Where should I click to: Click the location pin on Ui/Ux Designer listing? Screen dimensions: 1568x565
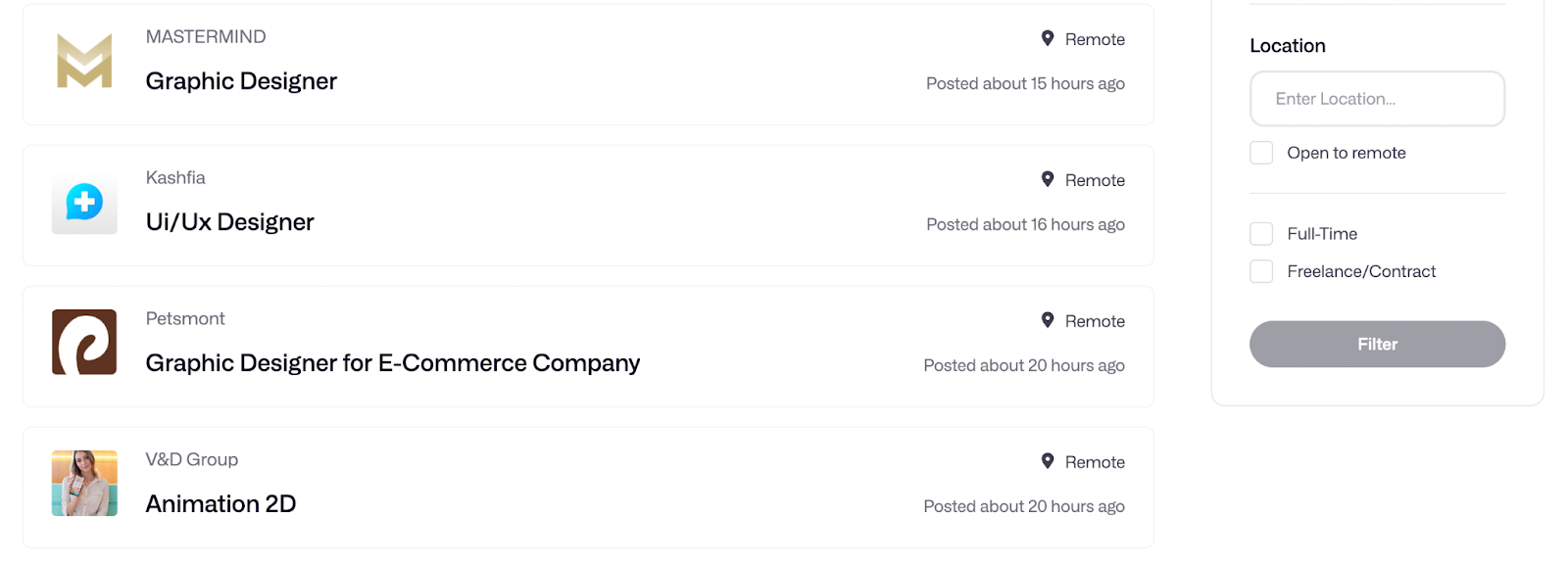(x=1048, y=179)
